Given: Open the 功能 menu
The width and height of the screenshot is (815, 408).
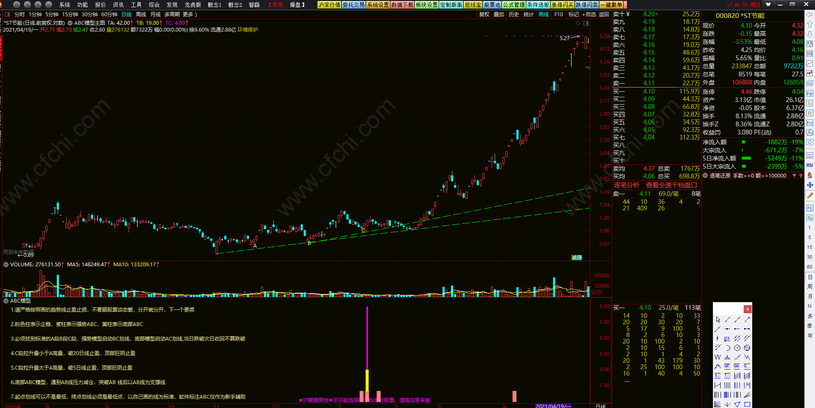Looking at the screenshot, I should (x=82, y=5).
